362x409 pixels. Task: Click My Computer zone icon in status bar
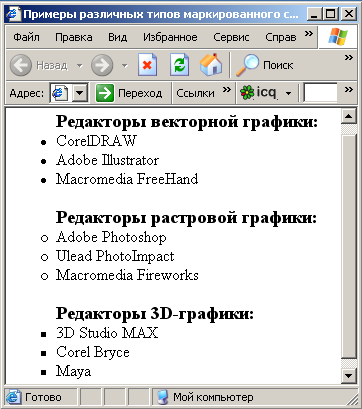(x=162, y=397)
